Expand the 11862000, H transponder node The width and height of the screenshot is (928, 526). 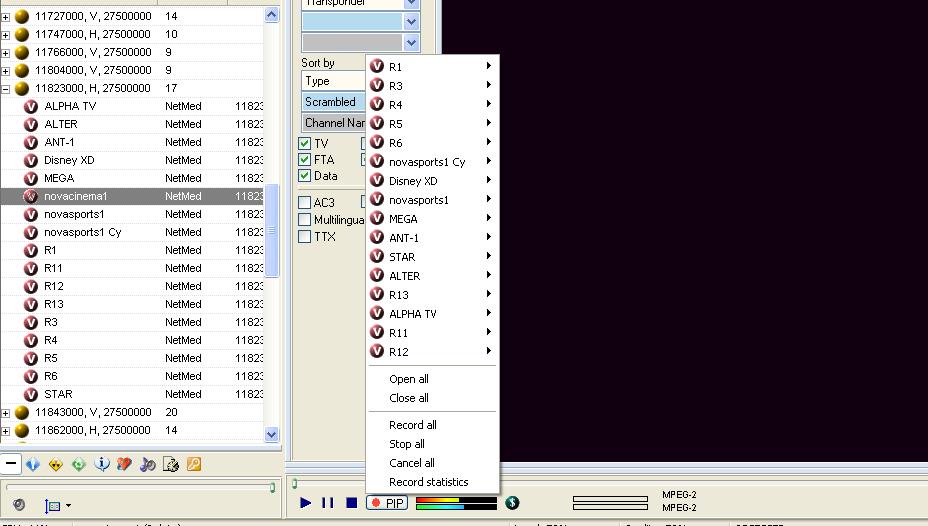point(5,431)
